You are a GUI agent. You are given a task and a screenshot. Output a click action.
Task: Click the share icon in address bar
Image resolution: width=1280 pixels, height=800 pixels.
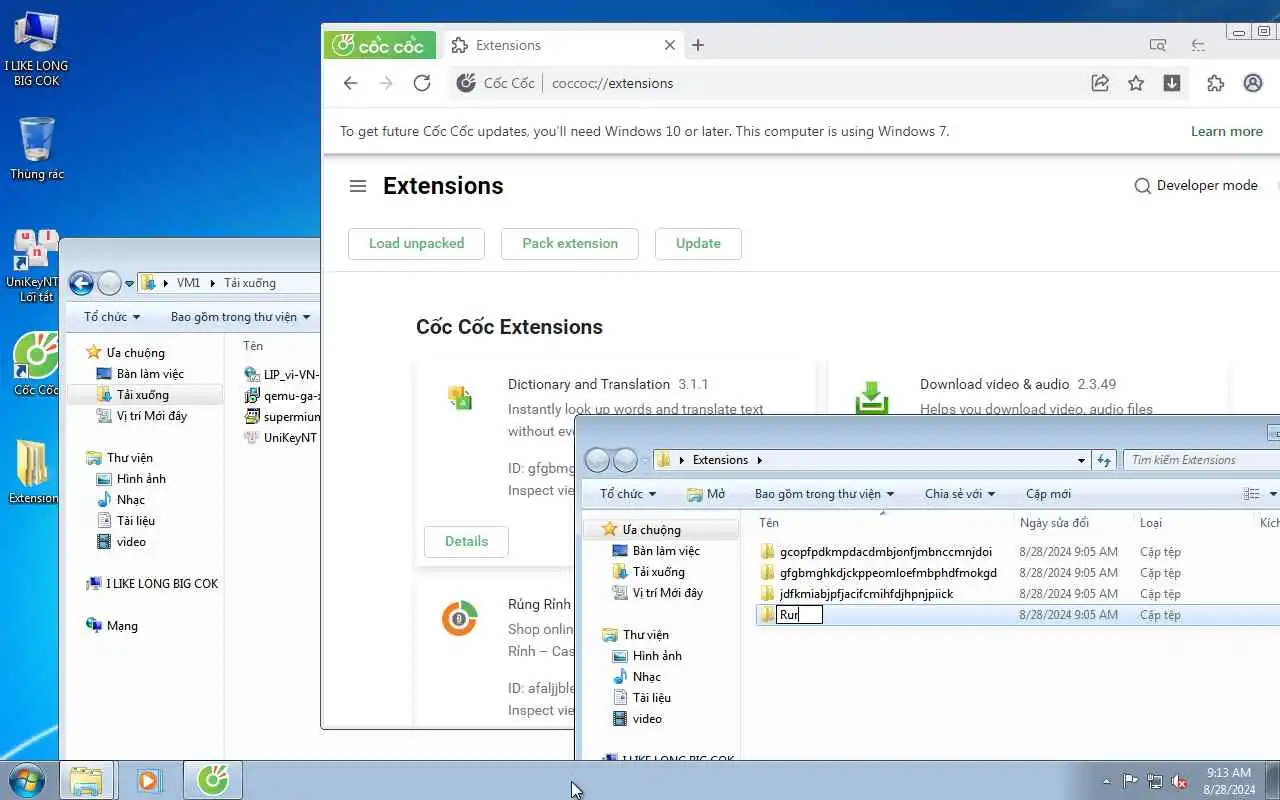click(x=1100, y=83)
